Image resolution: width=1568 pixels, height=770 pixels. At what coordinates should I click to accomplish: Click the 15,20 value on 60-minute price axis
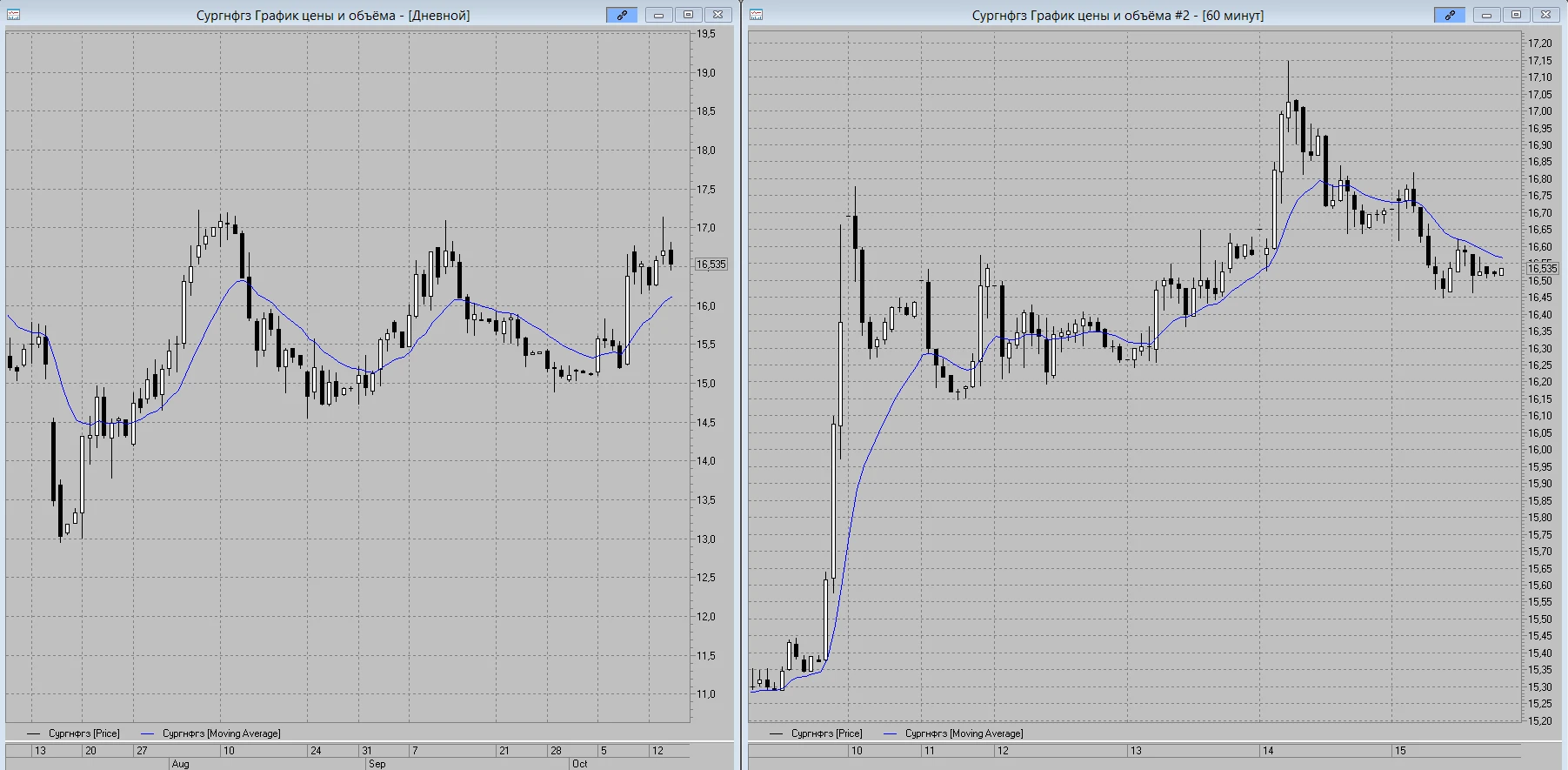(1540, 721)
